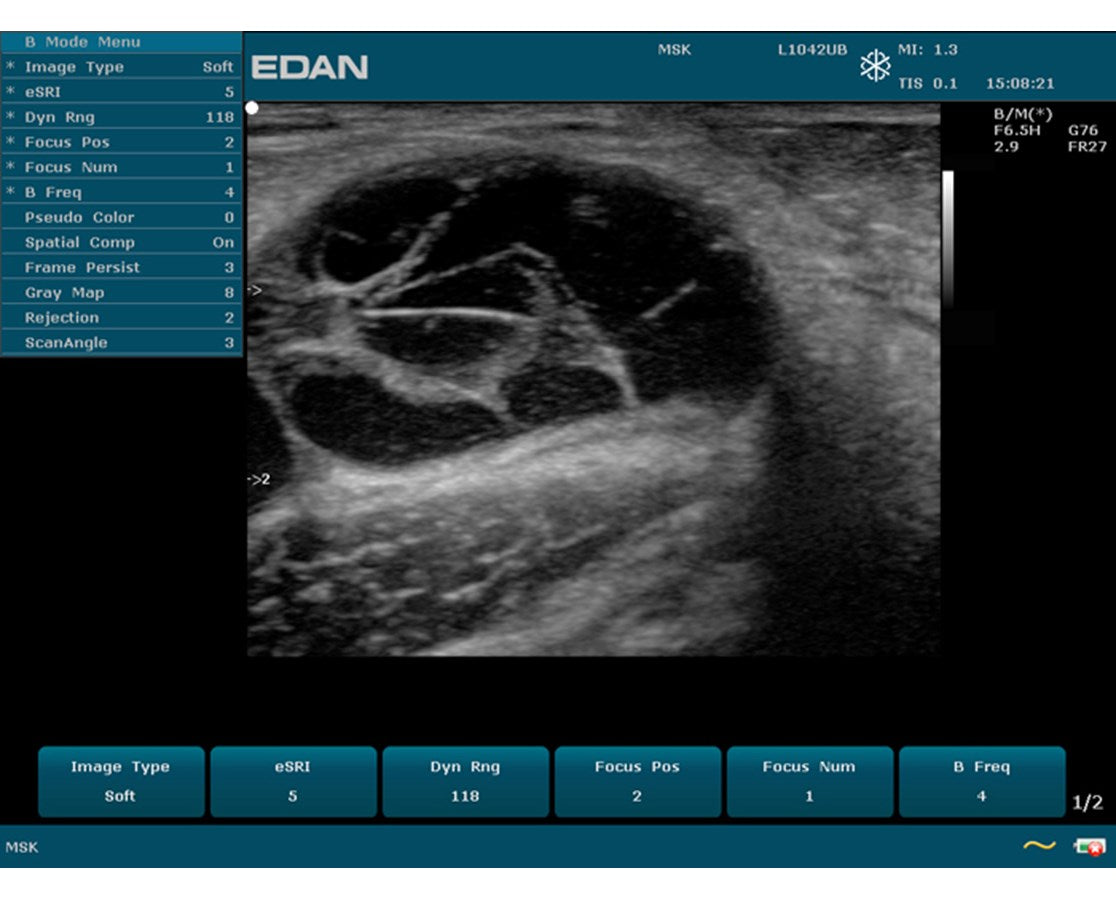Select Image Type in B Mode Menu

[x=122, y=67]
